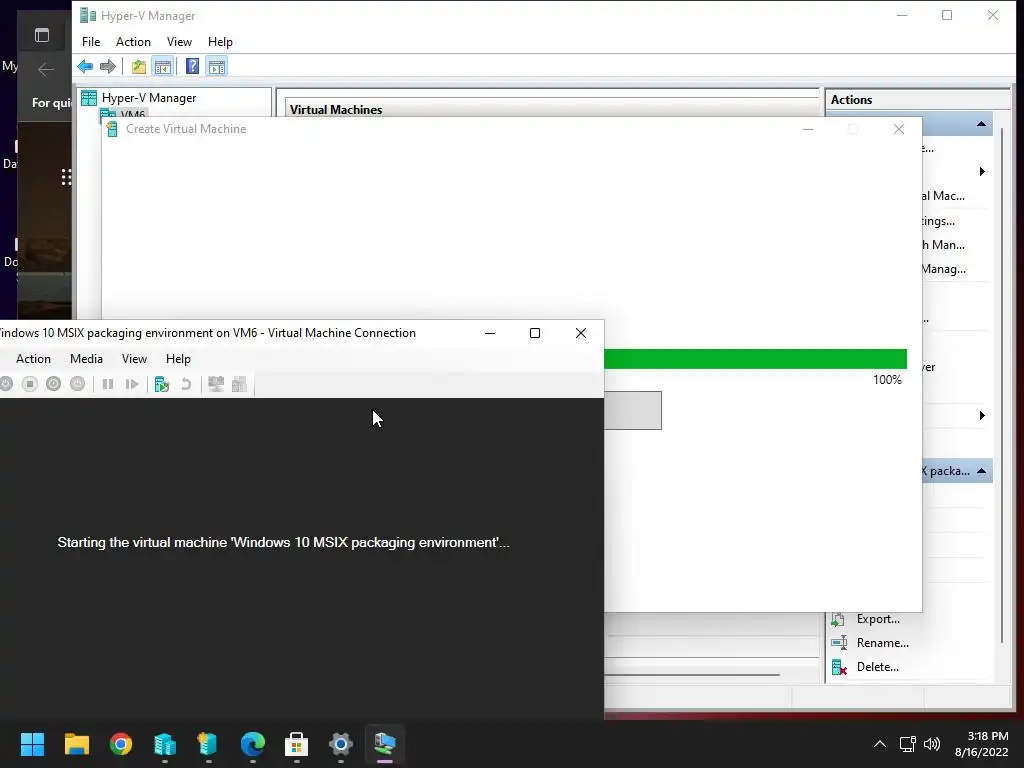Click the Create Virtual Machine dialog title icon

point(112,129)
